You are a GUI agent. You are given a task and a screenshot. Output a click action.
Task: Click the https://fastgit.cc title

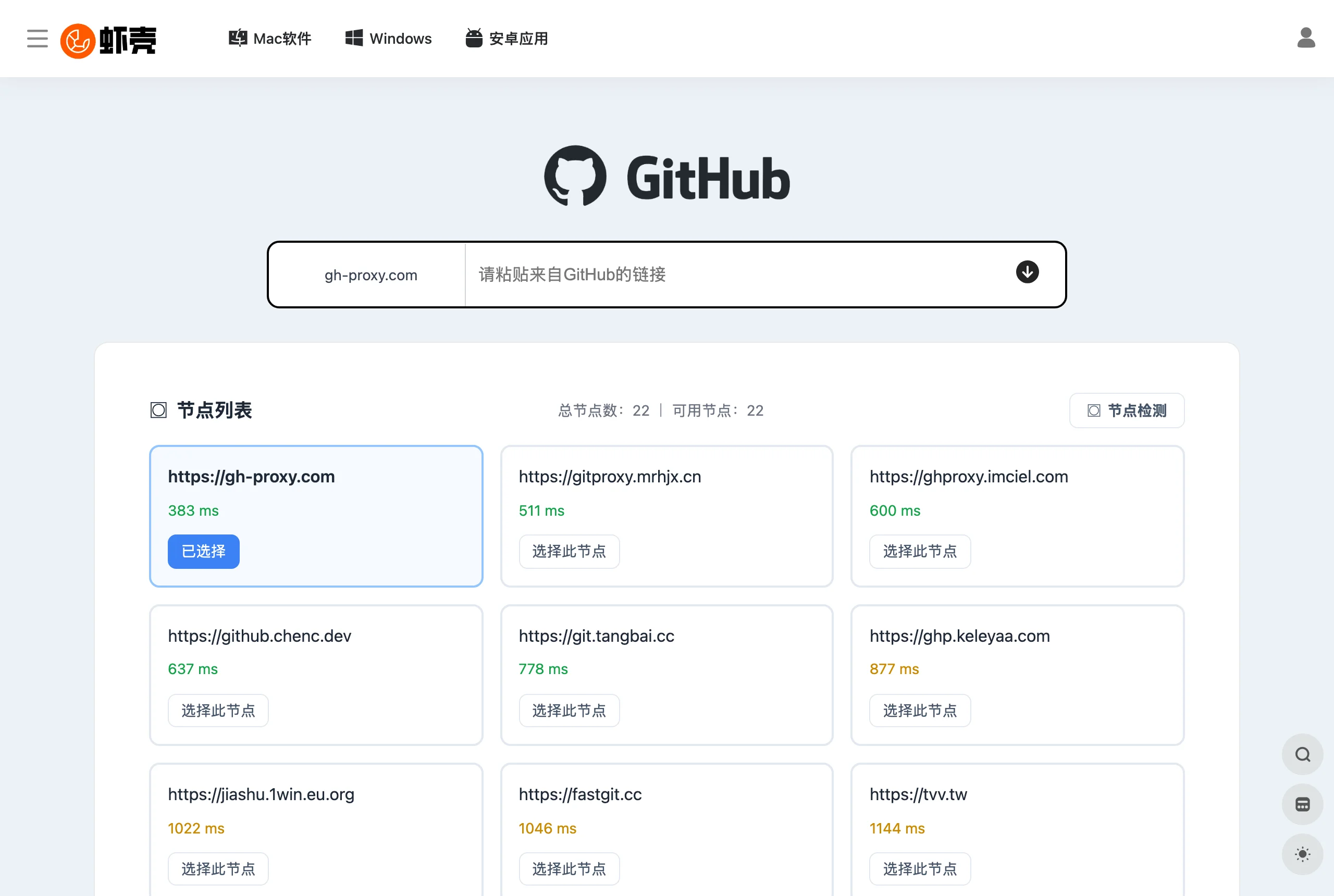[580, 794]
